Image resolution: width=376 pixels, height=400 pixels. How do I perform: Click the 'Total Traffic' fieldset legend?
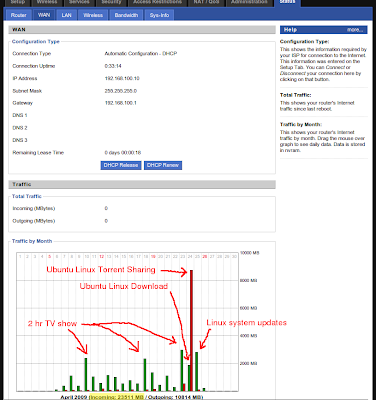click(27, 196)
